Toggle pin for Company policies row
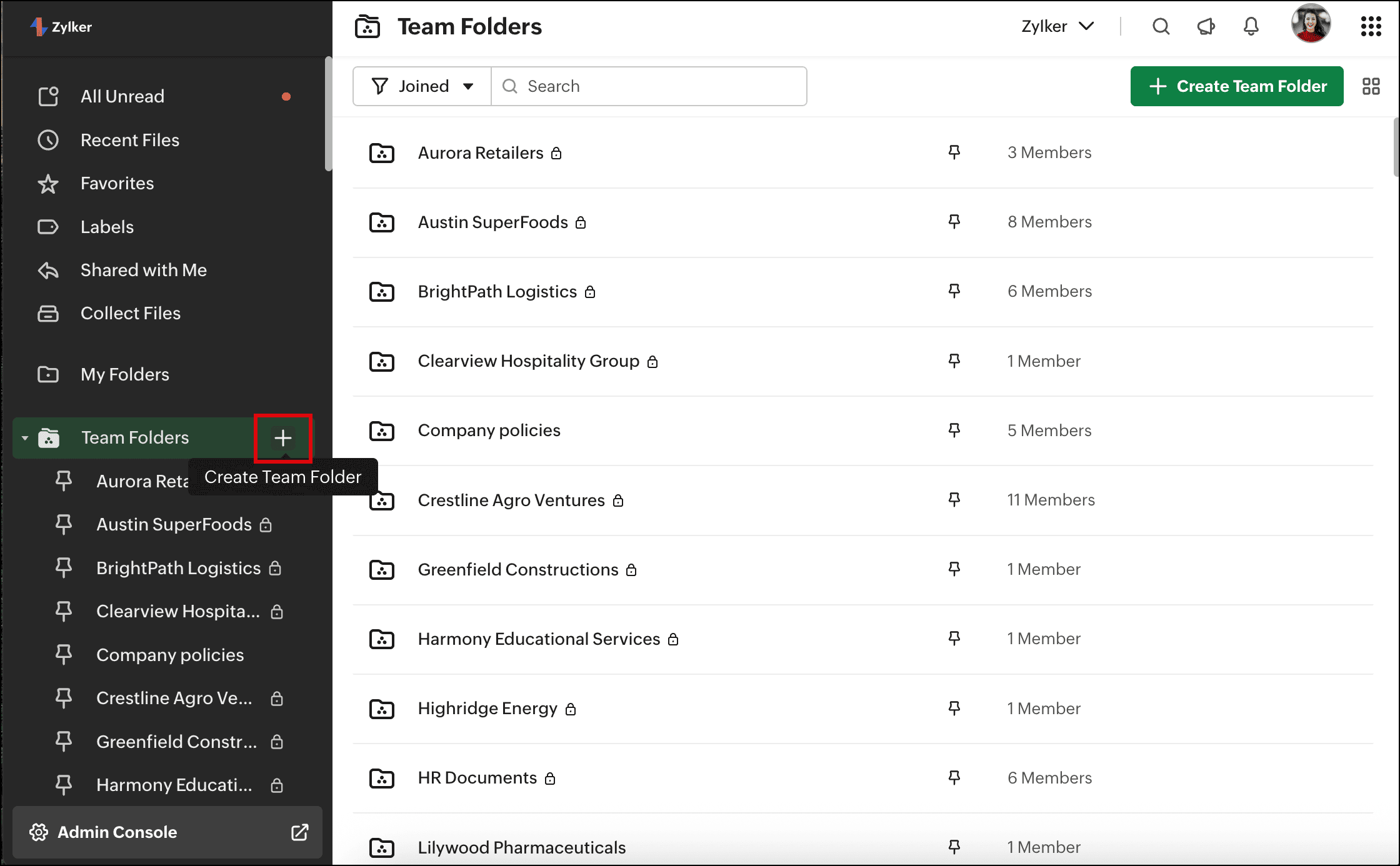Image resolution: width=1400 pixels, height=866 pixels. pos(954,430)
